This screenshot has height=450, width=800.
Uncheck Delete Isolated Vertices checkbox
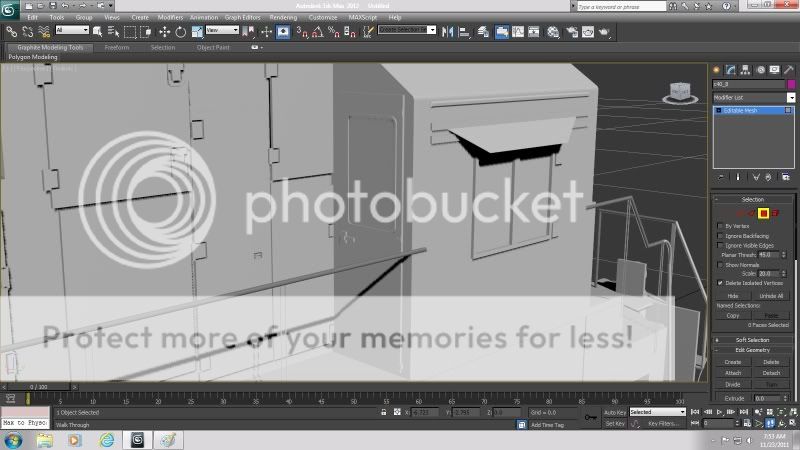720,283
